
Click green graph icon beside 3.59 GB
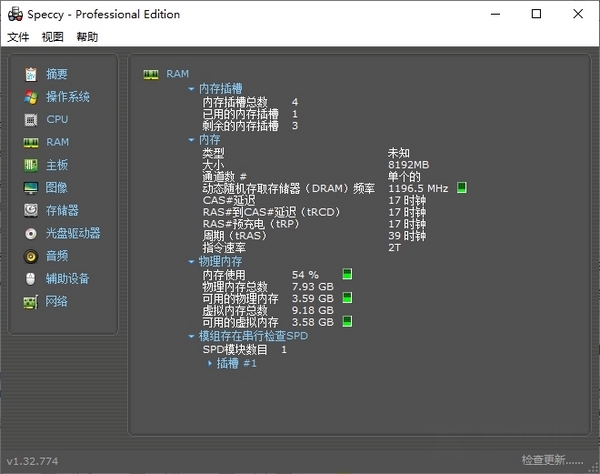pyautogui.click(x=347, y=298)
